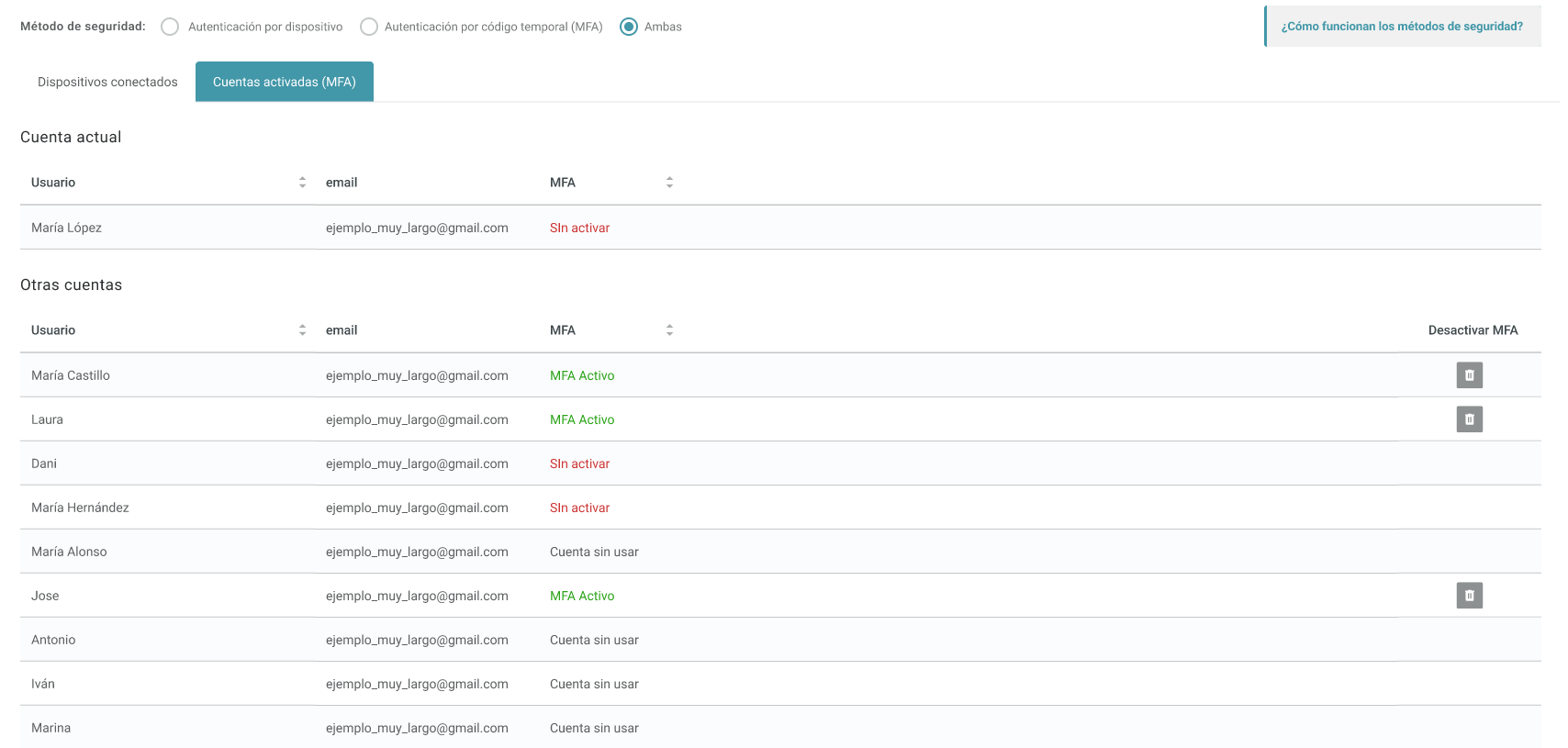Image resolution: width=1568 pixels, height=748 pixels.
Task: Click the 'Sin activar' status for Dani
Action: pyautogui.click(x=579, y=463)
